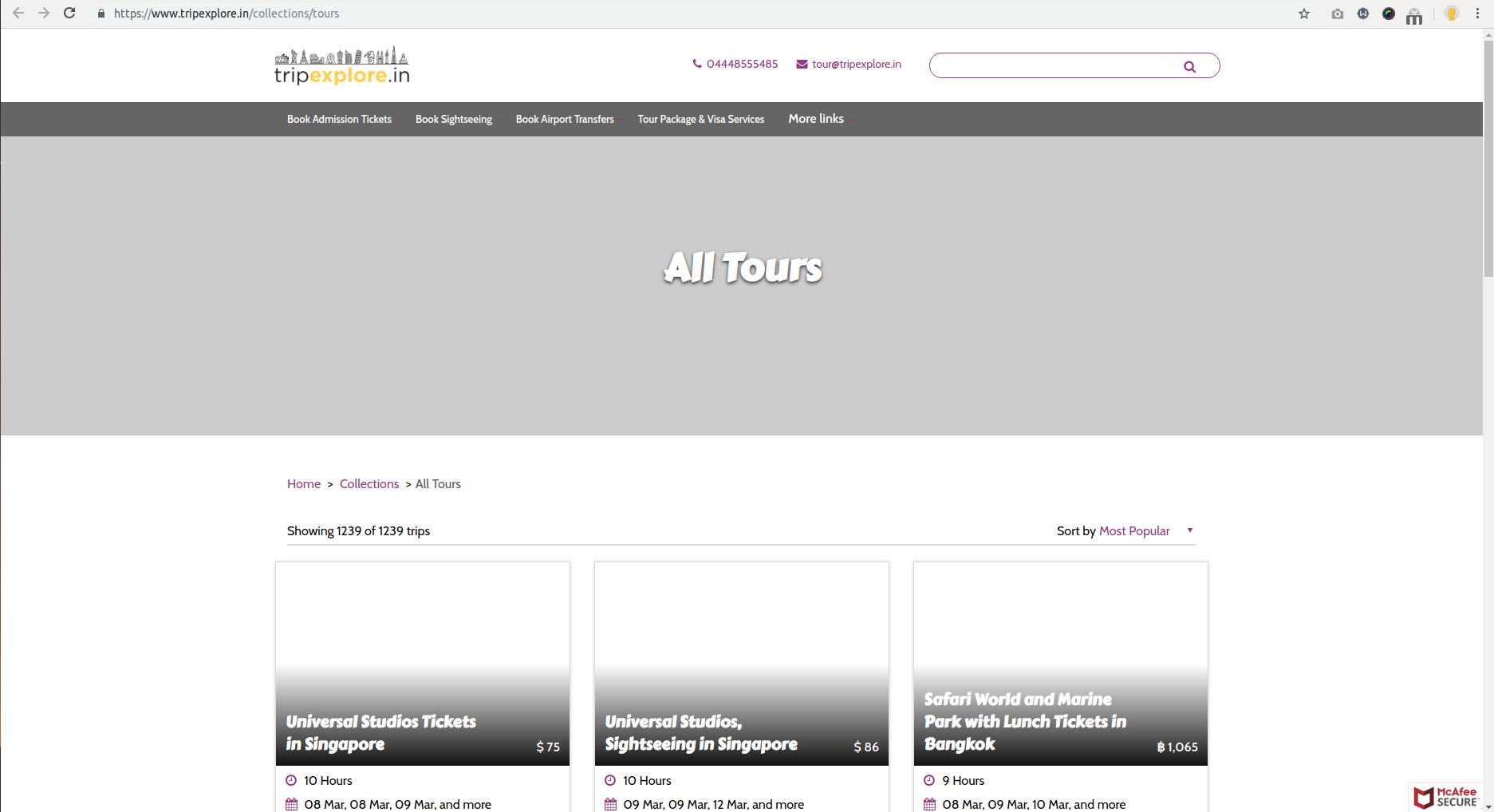Click the bookmark star icon
Viewport: 1494px width, 812px height.
tap(1304, 14)
